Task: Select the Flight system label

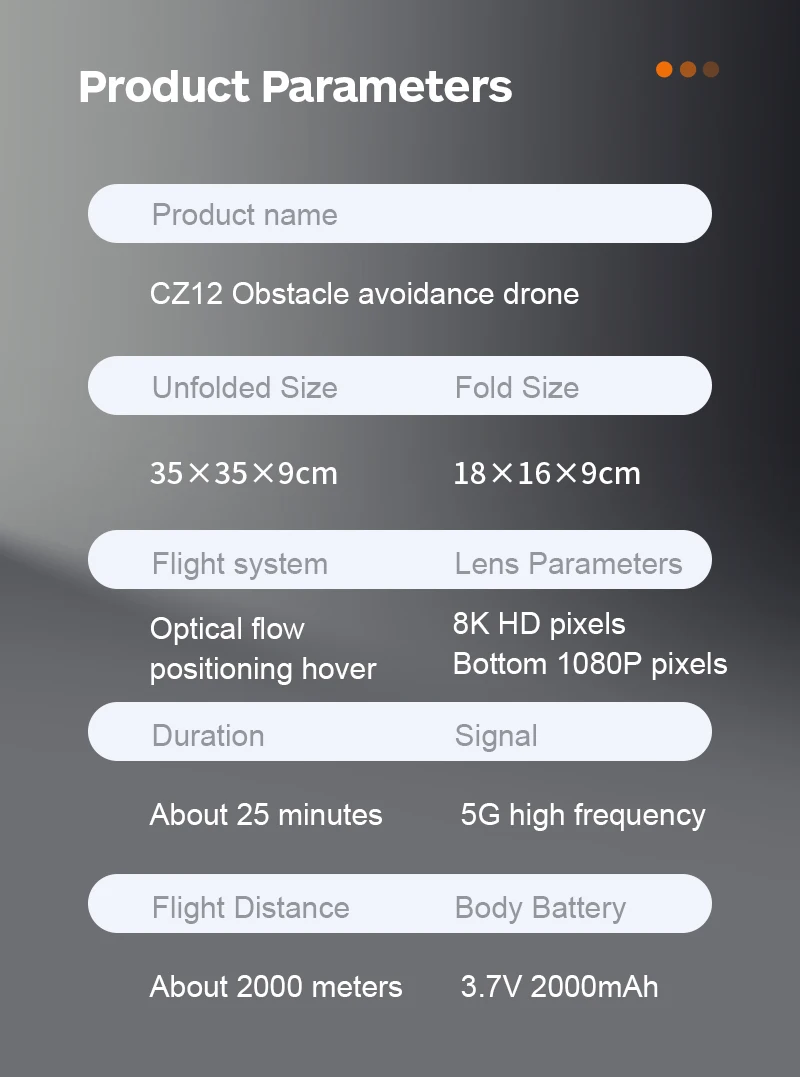Action: 239,563
